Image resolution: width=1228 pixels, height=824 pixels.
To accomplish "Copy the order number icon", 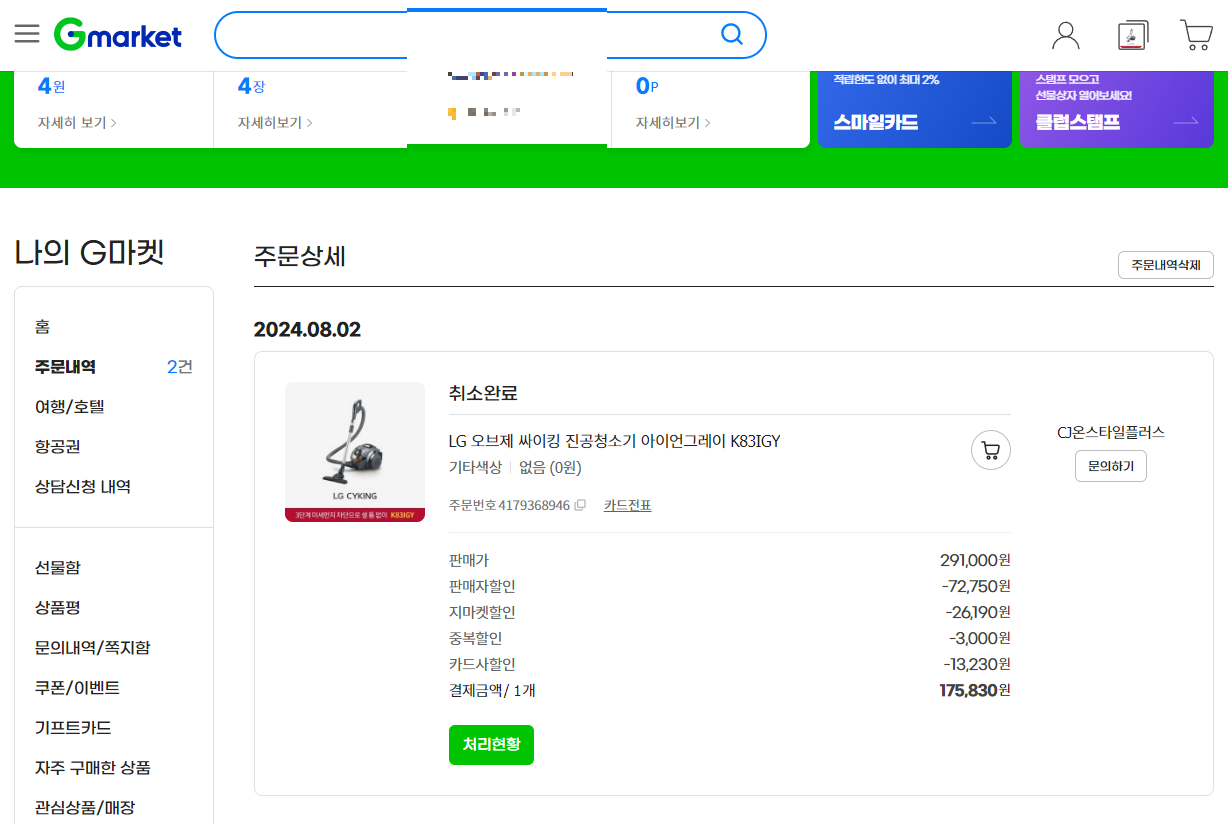I will click(580, 505).
